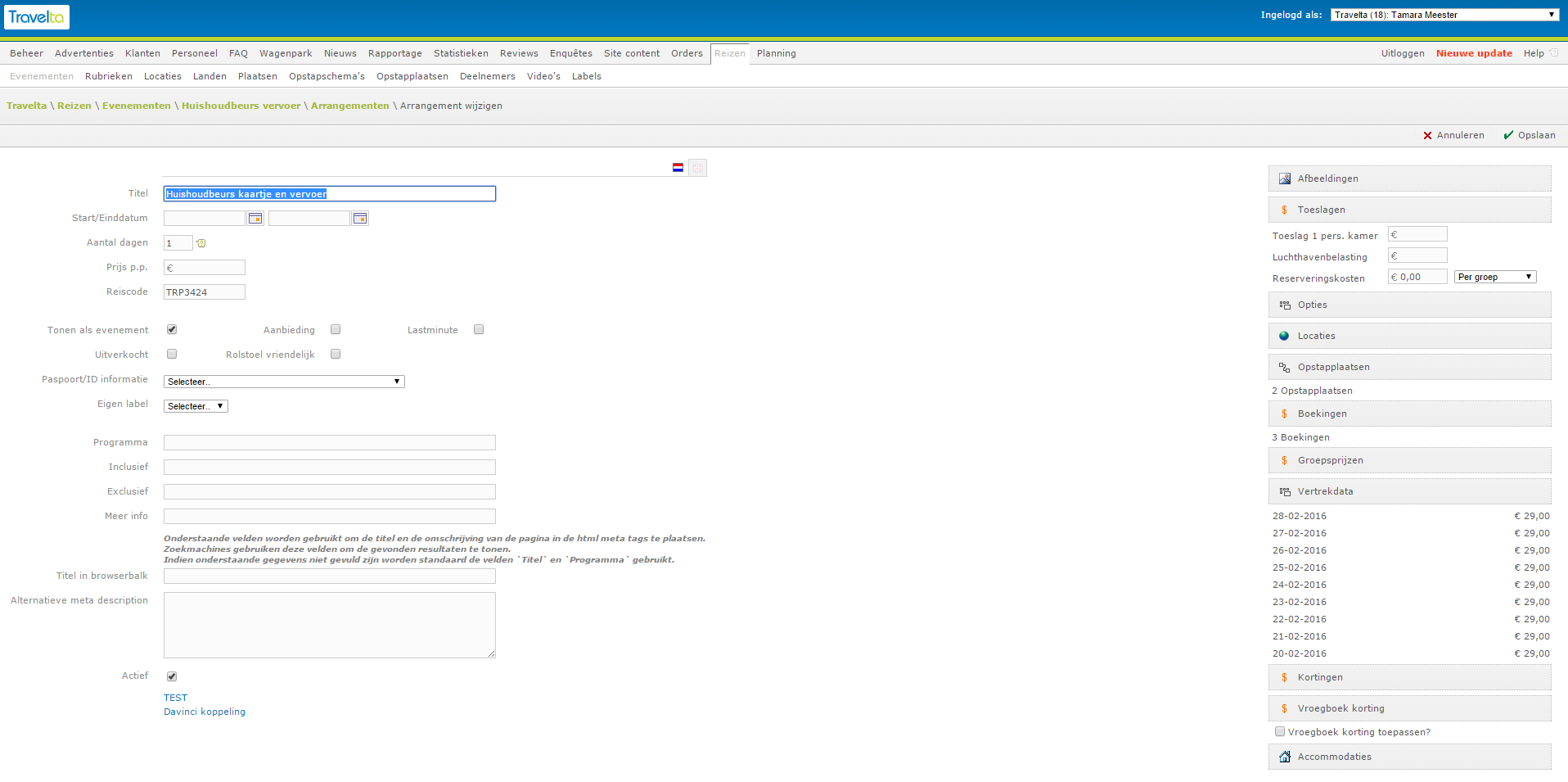
Task: Expand the Opties panel
Action: coord(1409,305)
